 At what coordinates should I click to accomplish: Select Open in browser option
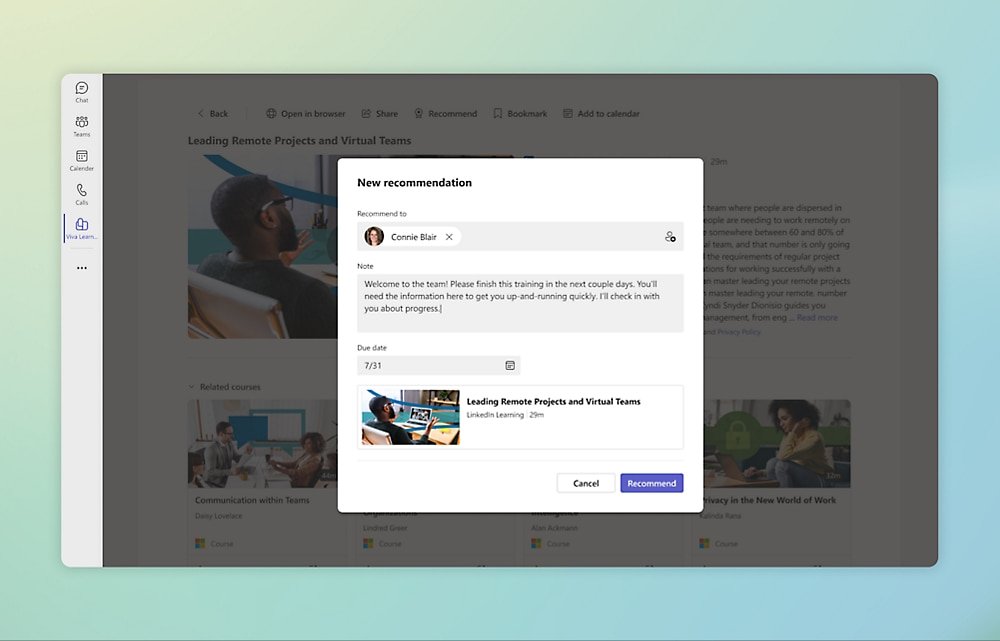305,114
